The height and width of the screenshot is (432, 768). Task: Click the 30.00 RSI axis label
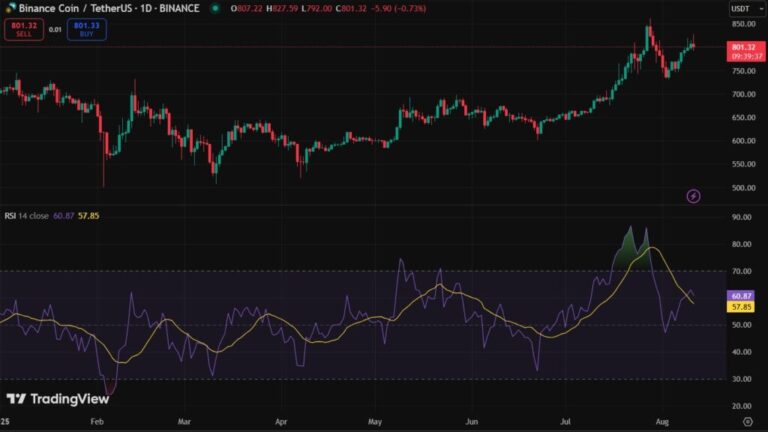[x=742, y=379]
